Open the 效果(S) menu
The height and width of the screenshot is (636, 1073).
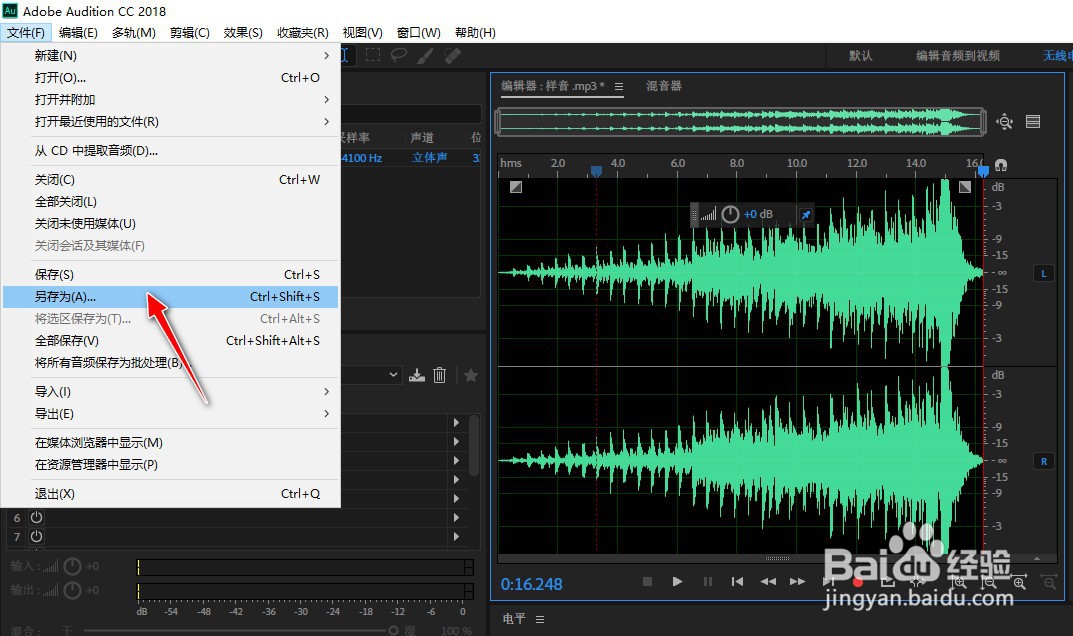coord(243,32)
